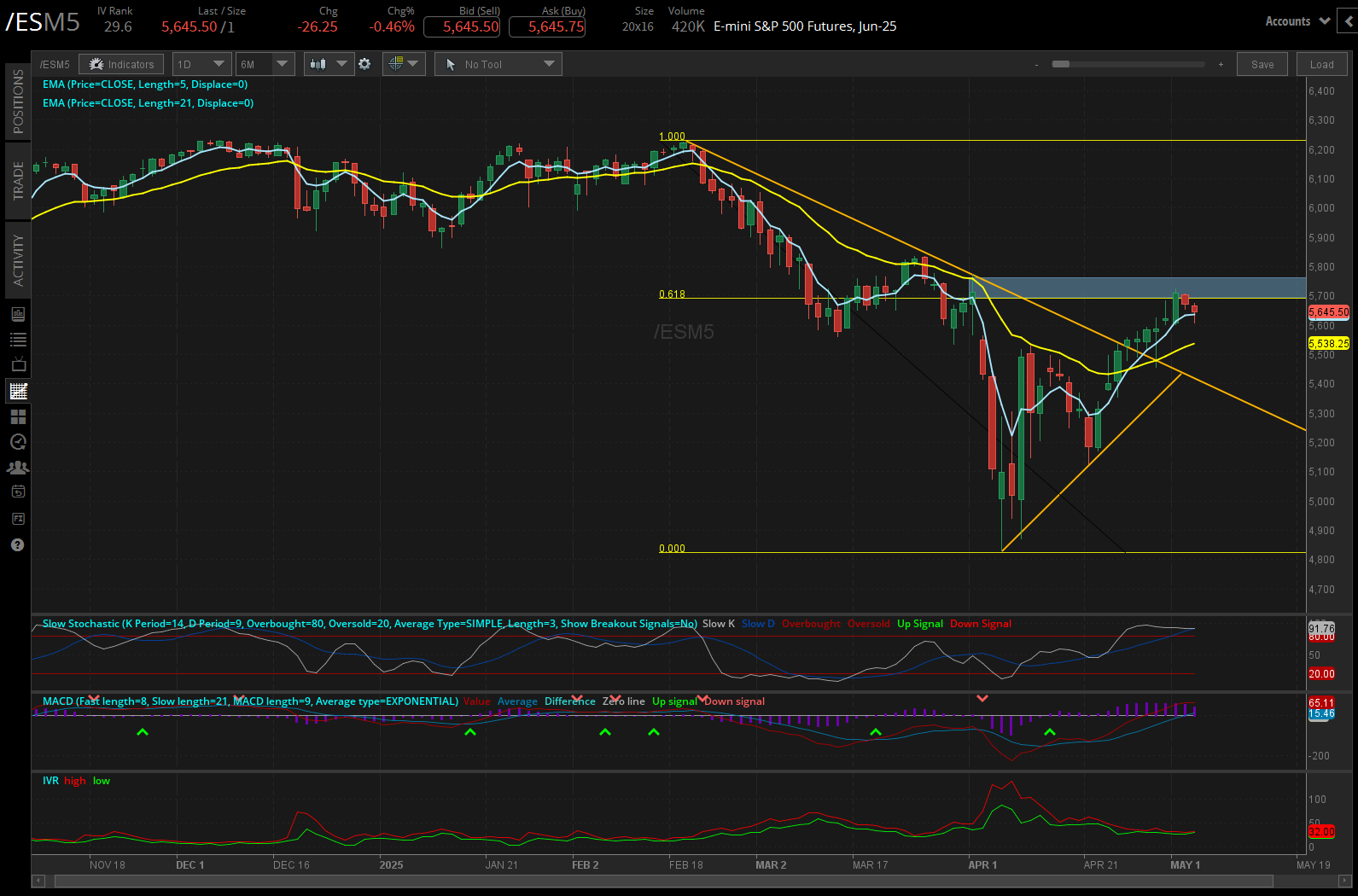Click the 5,538.25 EMA price axis tag
The width and height of the screenshot is (1358, 896).
[x=1329, y=344]
